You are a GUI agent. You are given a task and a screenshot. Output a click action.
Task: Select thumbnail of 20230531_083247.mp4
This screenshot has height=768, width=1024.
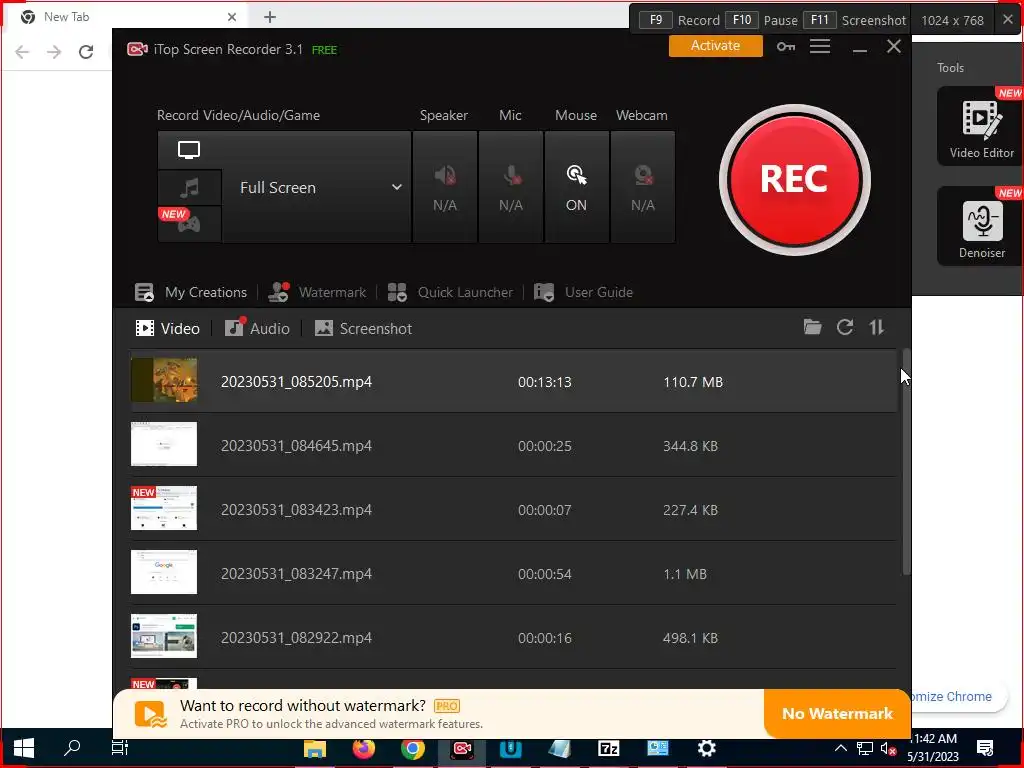[164, 572]
